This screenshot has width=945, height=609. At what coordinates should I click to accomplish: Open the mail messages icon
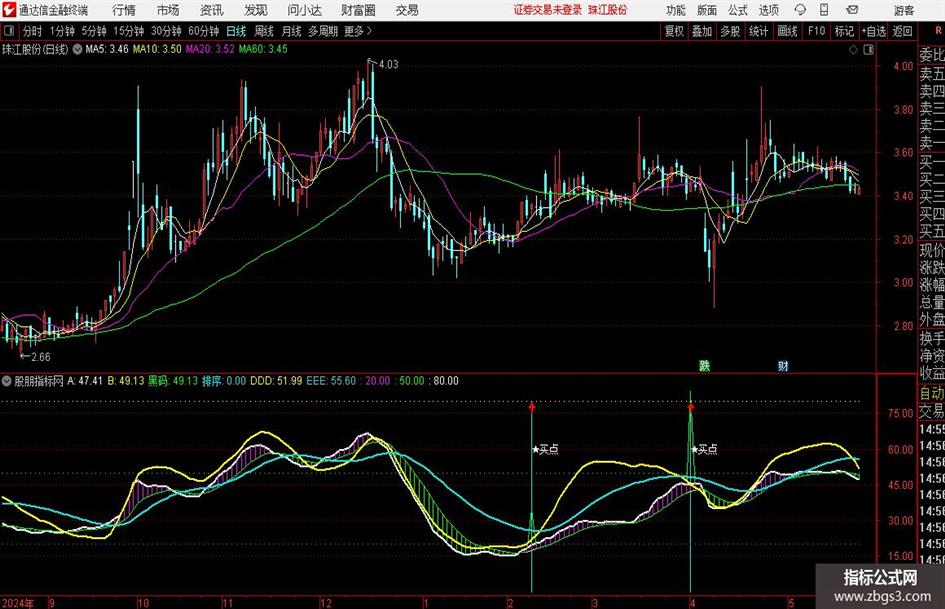[852, 10]
